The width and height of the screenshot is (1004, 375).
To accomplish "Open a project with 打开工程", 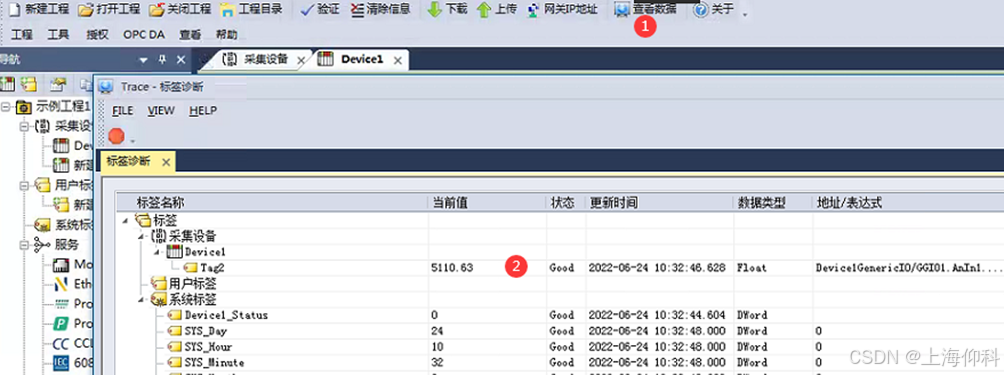I will (x=109, y=10).
